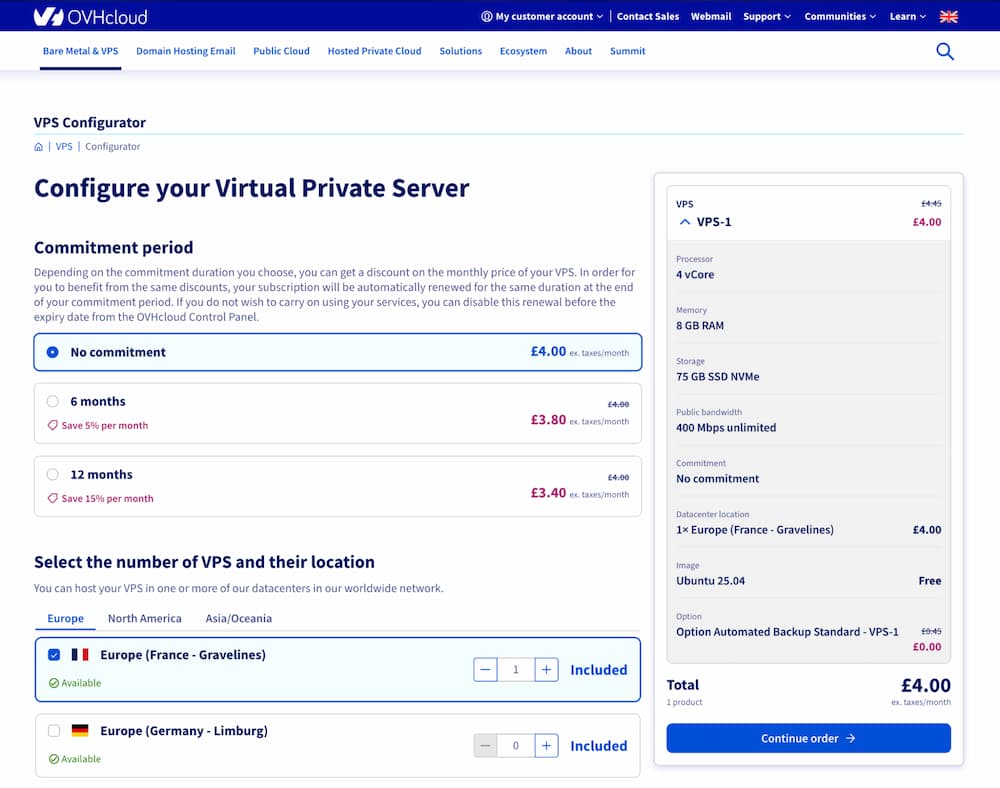The image size is (1000, 788).
Task: Switch to the North America tab
Action: [x=145, y=618]
